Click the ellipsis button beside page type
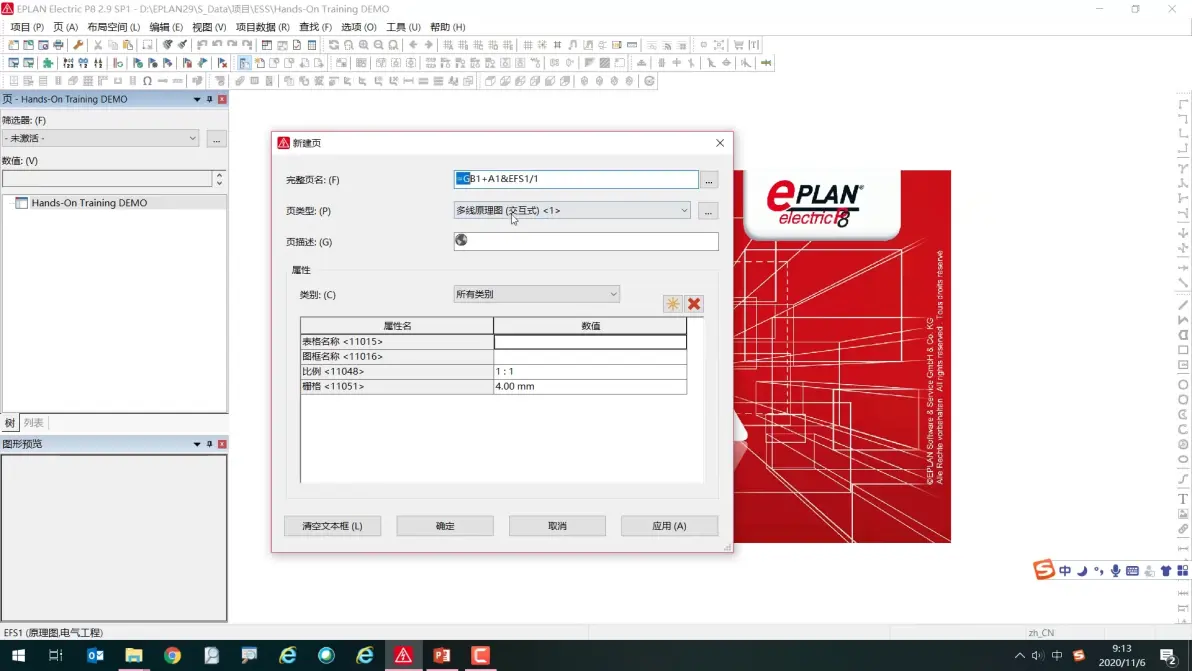The image size is (1192, 671). [x=708, y=211]
